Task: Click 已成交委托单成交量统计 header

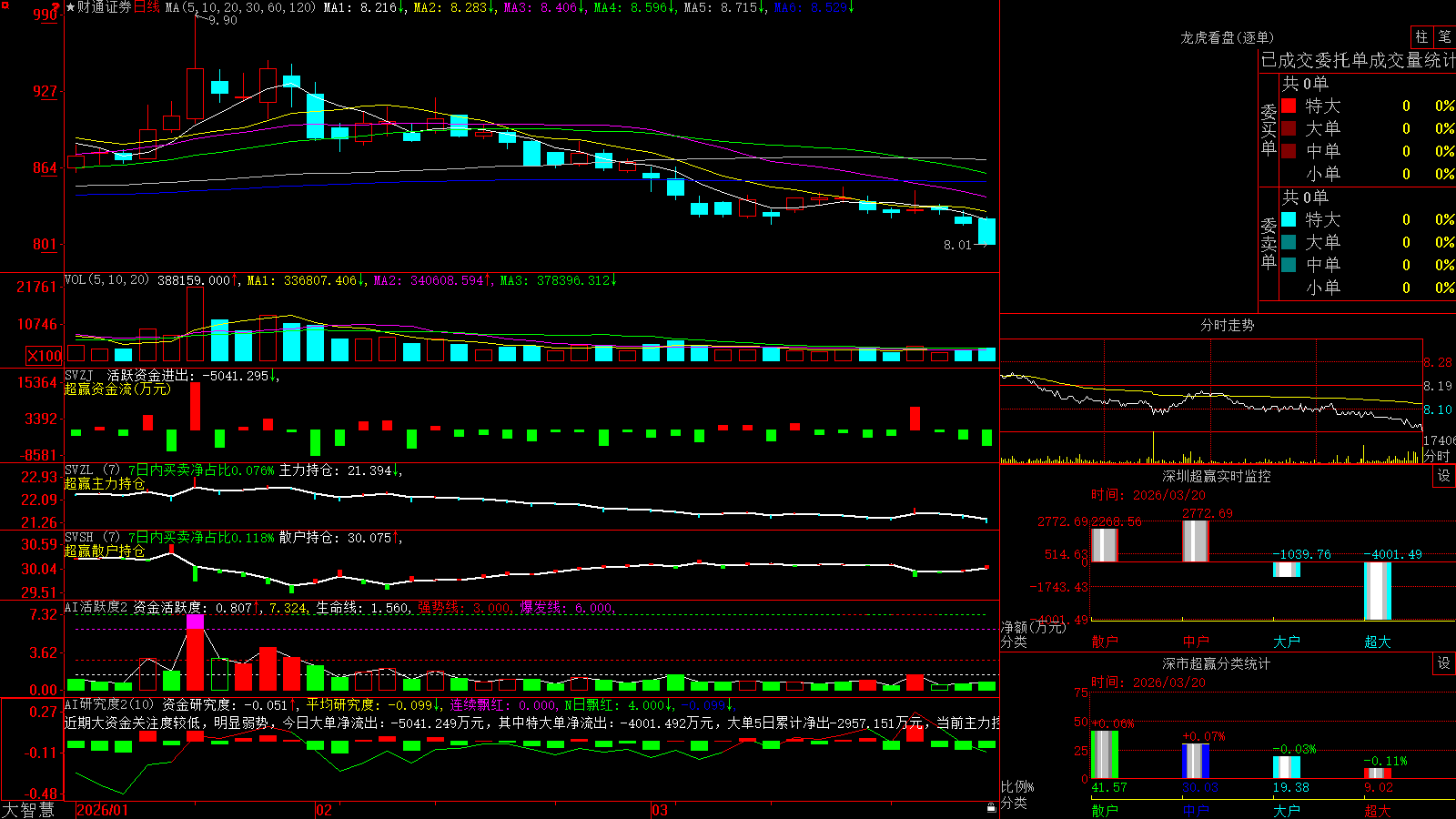Action: (x=1358, y=60)
